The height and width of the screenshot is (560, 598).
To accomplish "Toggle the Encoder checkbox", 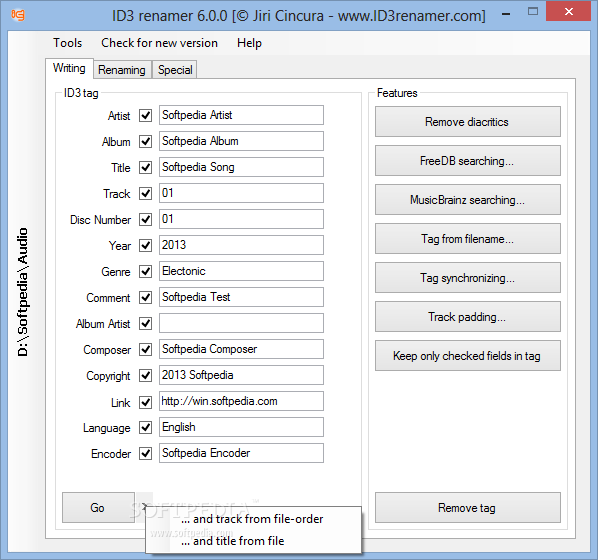I will pos(145,453).
